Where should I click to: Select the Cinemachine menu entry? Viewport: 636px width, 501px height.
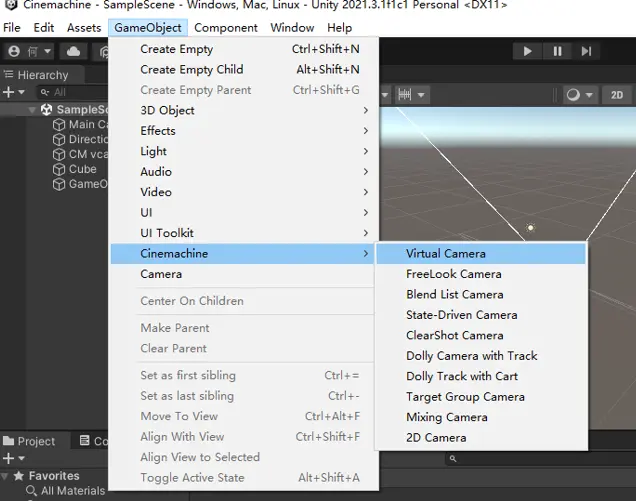pyautogui.click(x=243, y=254)
